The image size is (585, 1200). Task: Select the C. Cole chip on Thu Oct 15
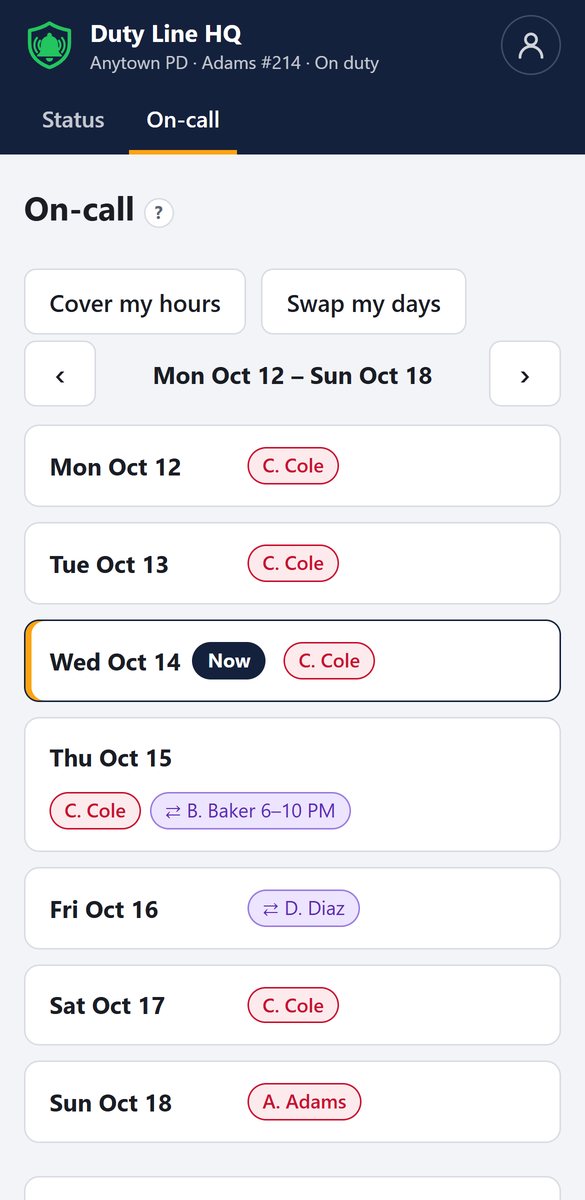pos(96,811)
